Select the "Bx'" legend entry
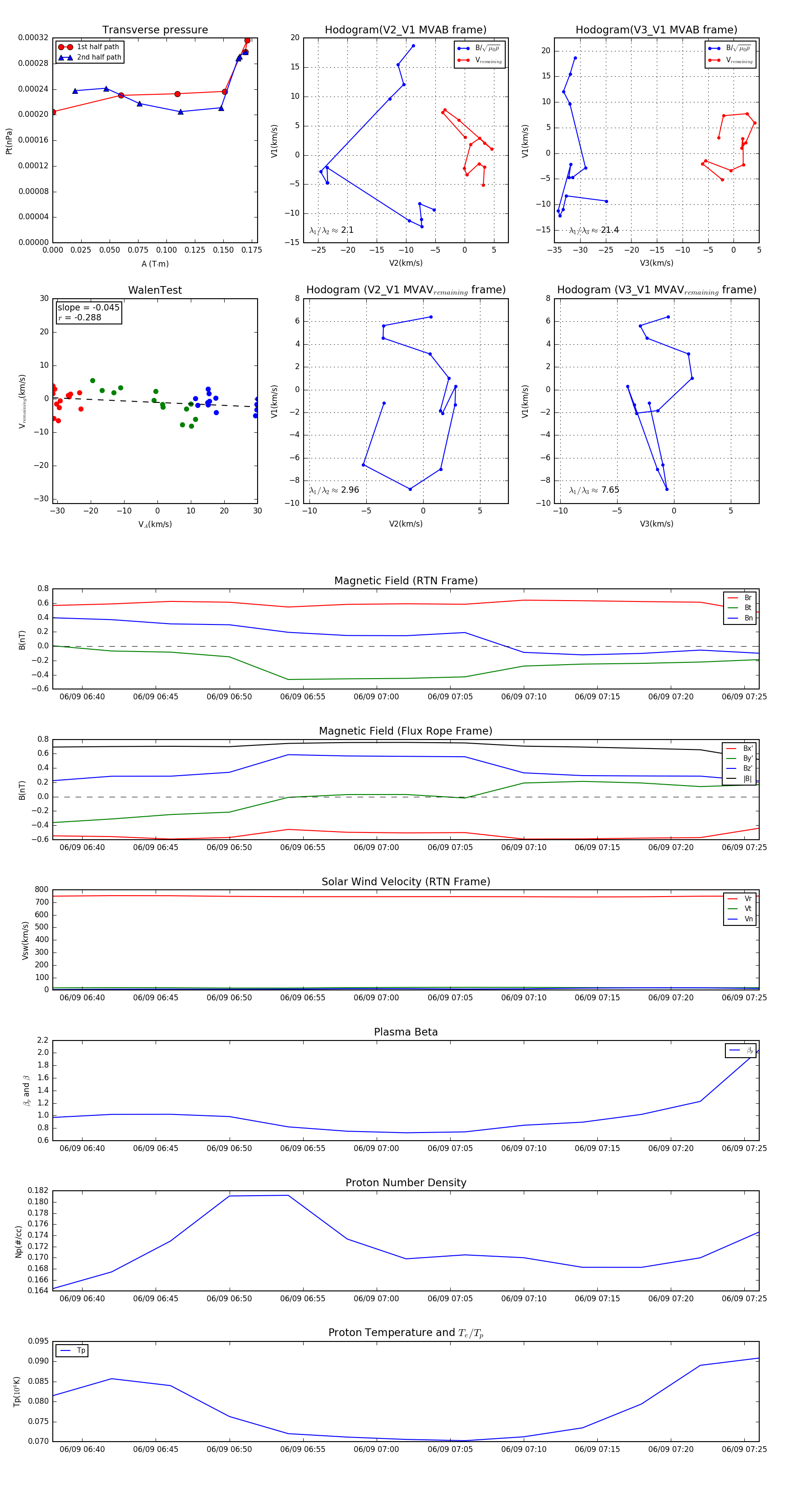Image resolution: width=812 pixels, height=1489 pixels. (739, 748)
